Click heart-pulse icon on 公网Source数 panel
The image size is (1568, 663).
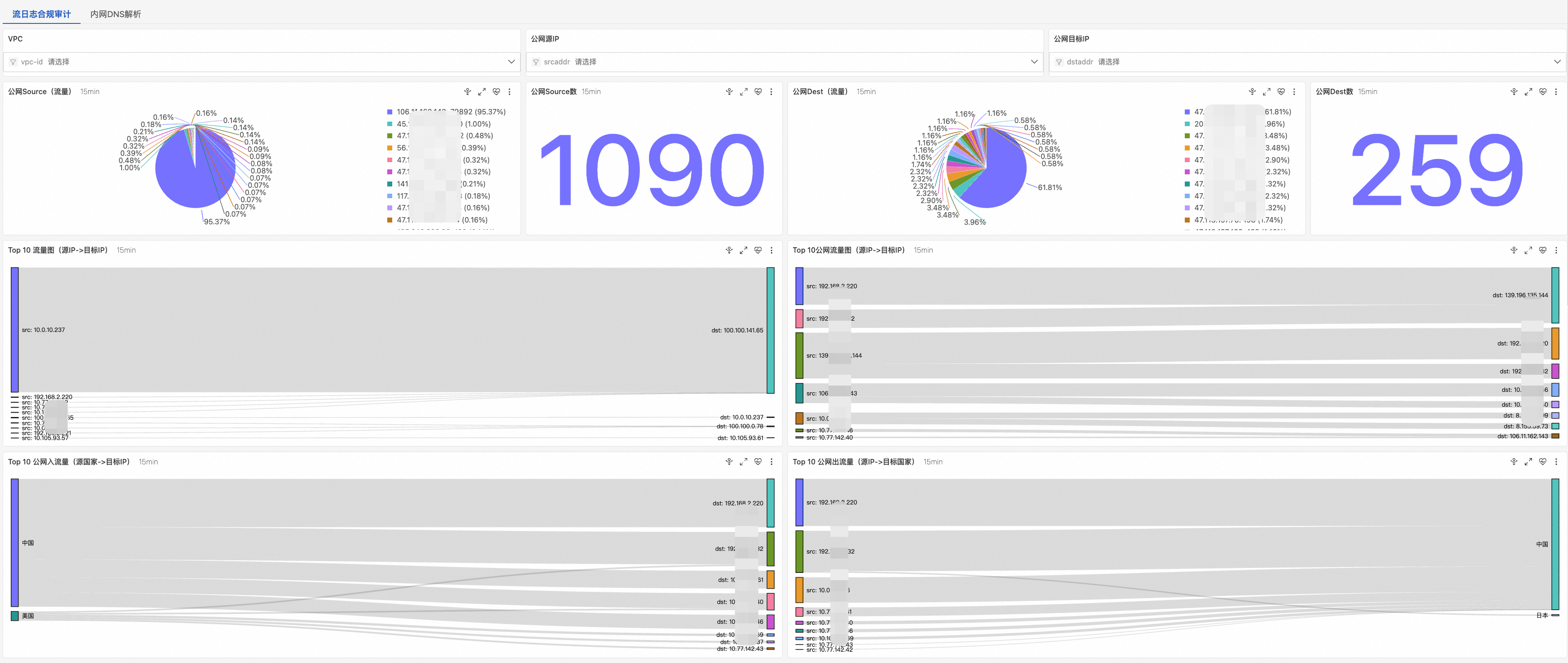758,92
